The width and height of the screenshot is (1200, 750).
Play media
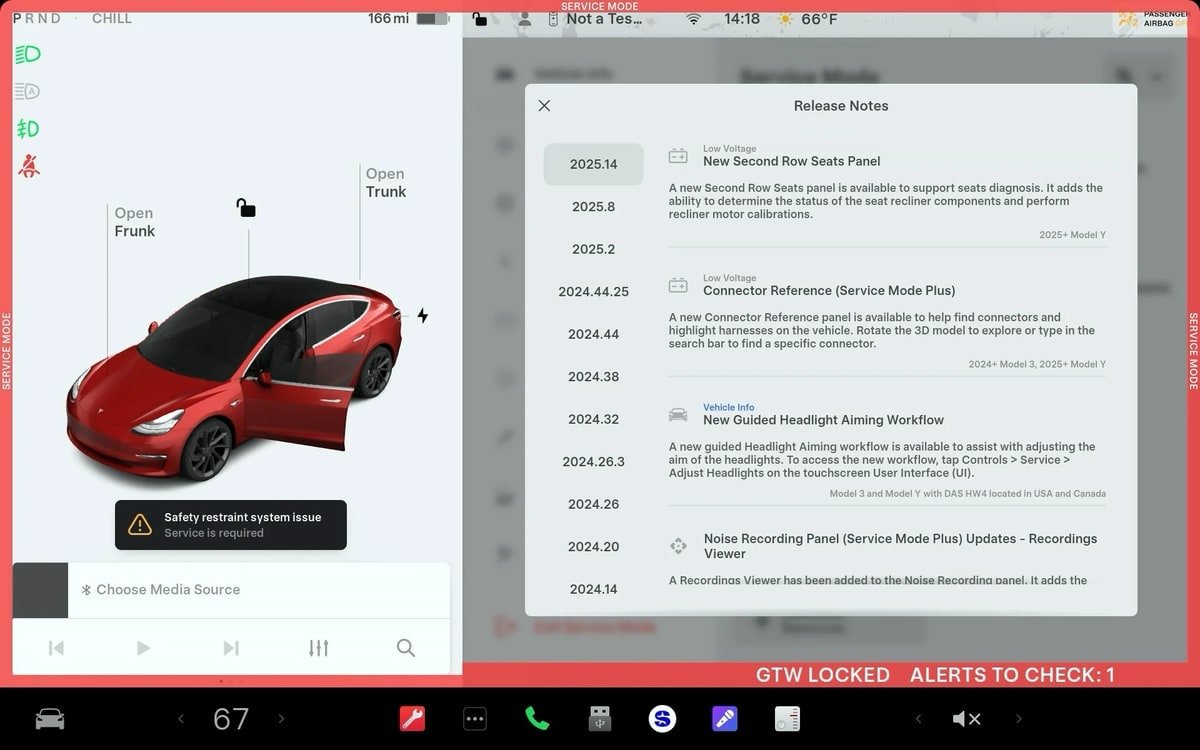click(143, 648)
